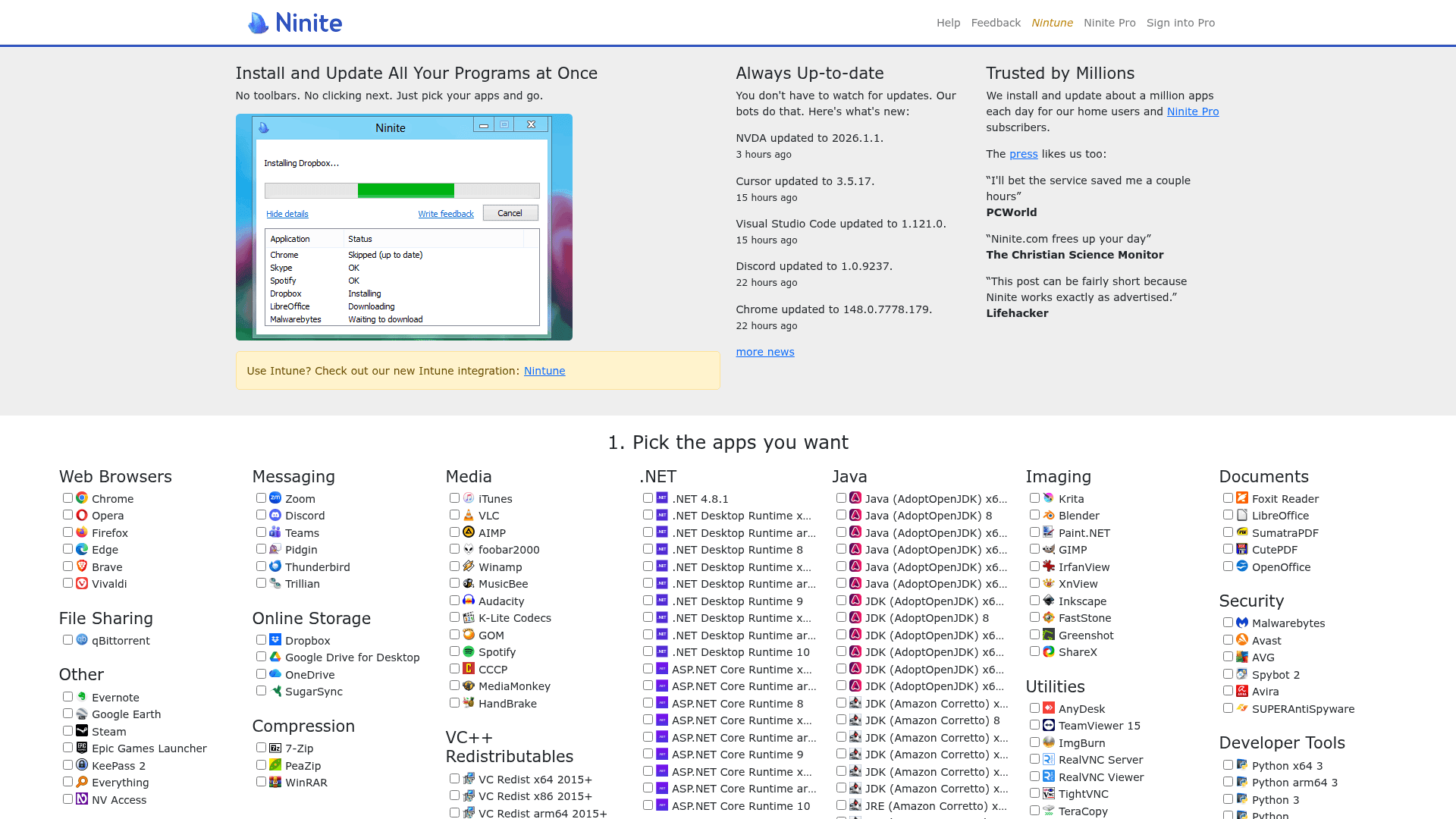Screen dimensions: 1456x819
Task: Click the Malwarebytes icon
Action: click(1242, 623)
